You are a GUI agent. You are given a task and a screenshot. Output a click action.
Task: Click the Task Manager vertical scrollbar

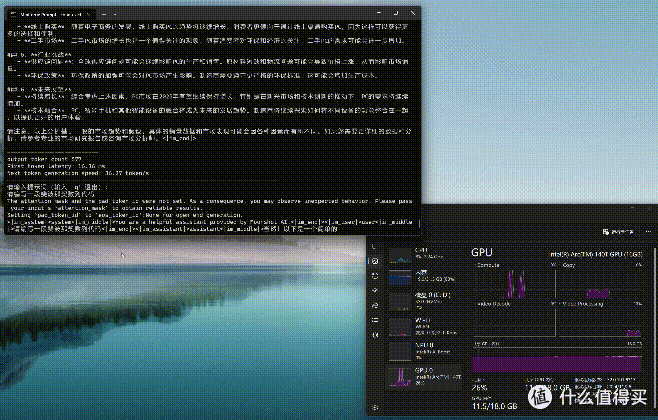tap(654, 327)
